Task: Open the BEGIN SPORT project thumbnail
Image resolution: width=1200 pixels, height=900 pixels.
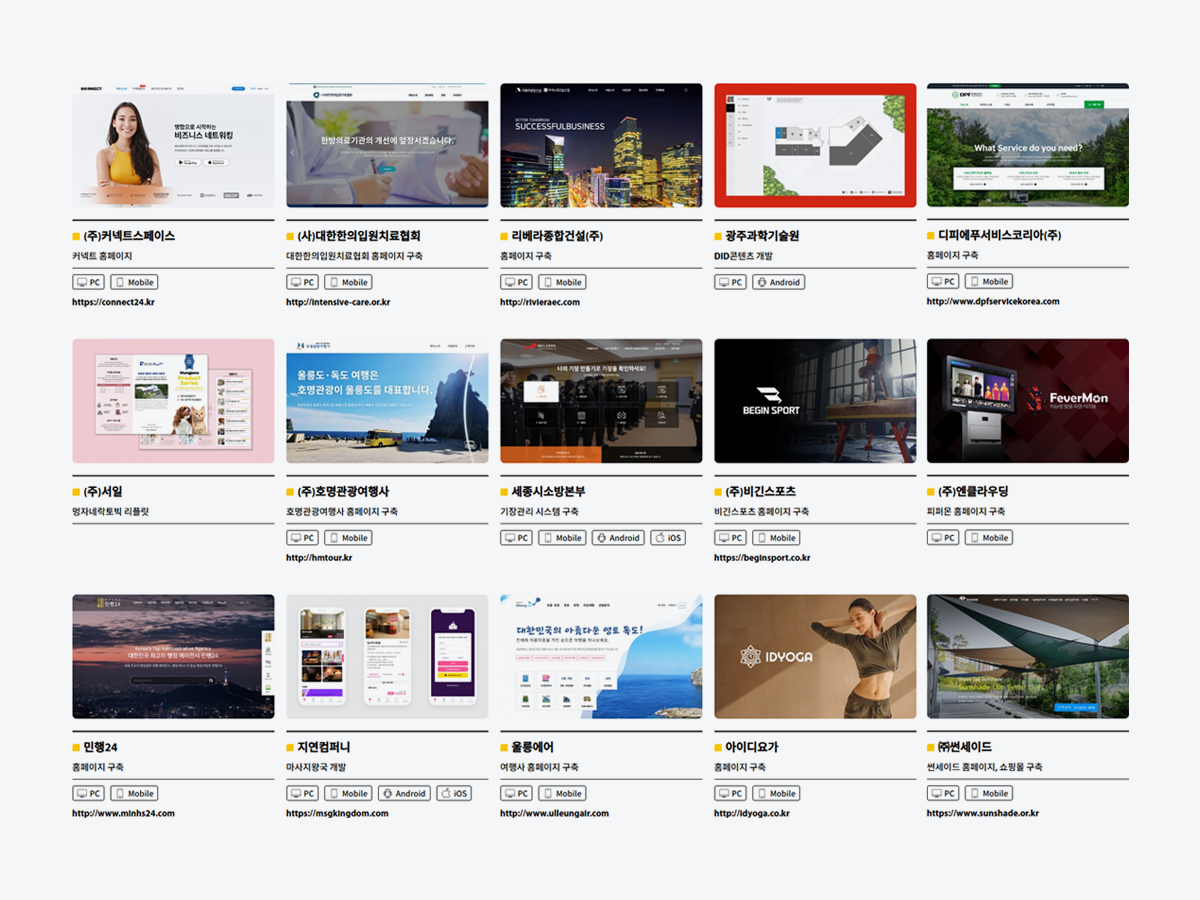Action: tap(815, 400)
